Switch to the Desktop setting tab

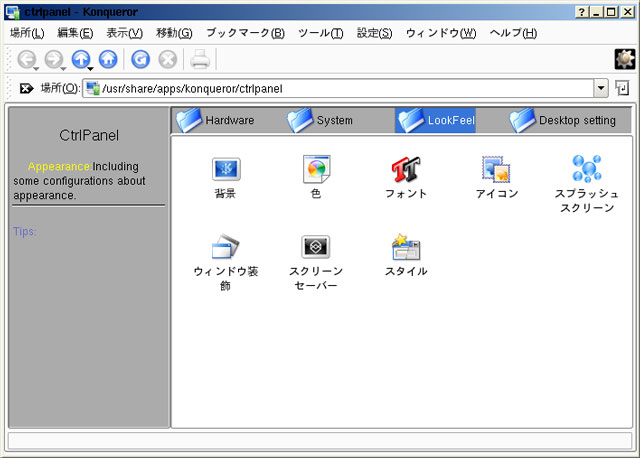point(562,120)
